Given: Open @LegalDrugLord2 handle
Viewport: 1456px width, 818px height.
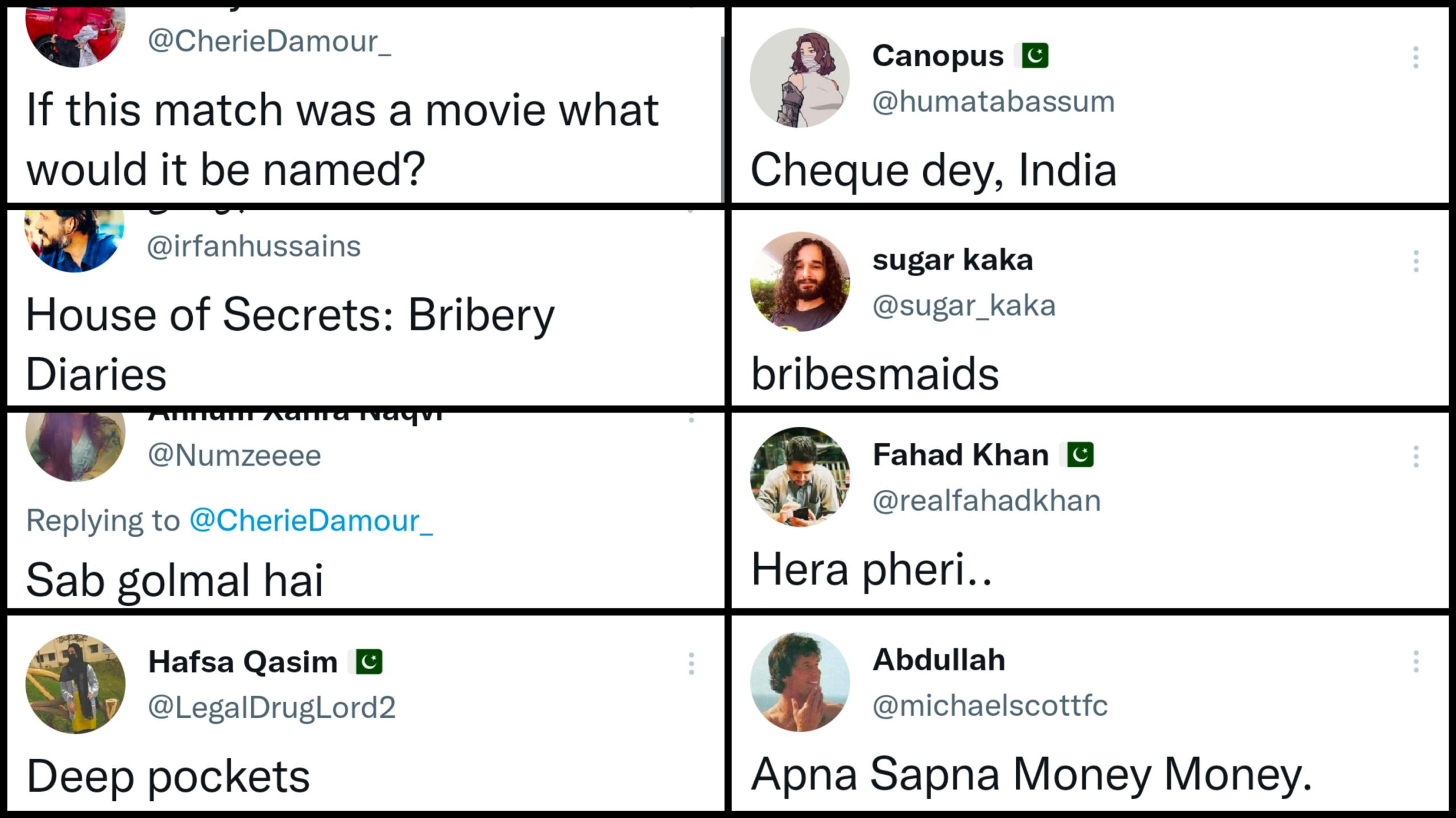Looking at the screenshot, I should [x=271, y=708].
